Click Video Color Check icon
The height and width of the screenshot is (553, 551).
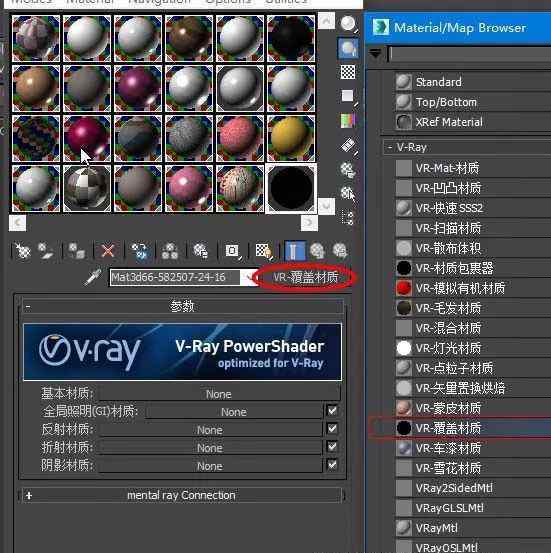click(x=348, y=121)
